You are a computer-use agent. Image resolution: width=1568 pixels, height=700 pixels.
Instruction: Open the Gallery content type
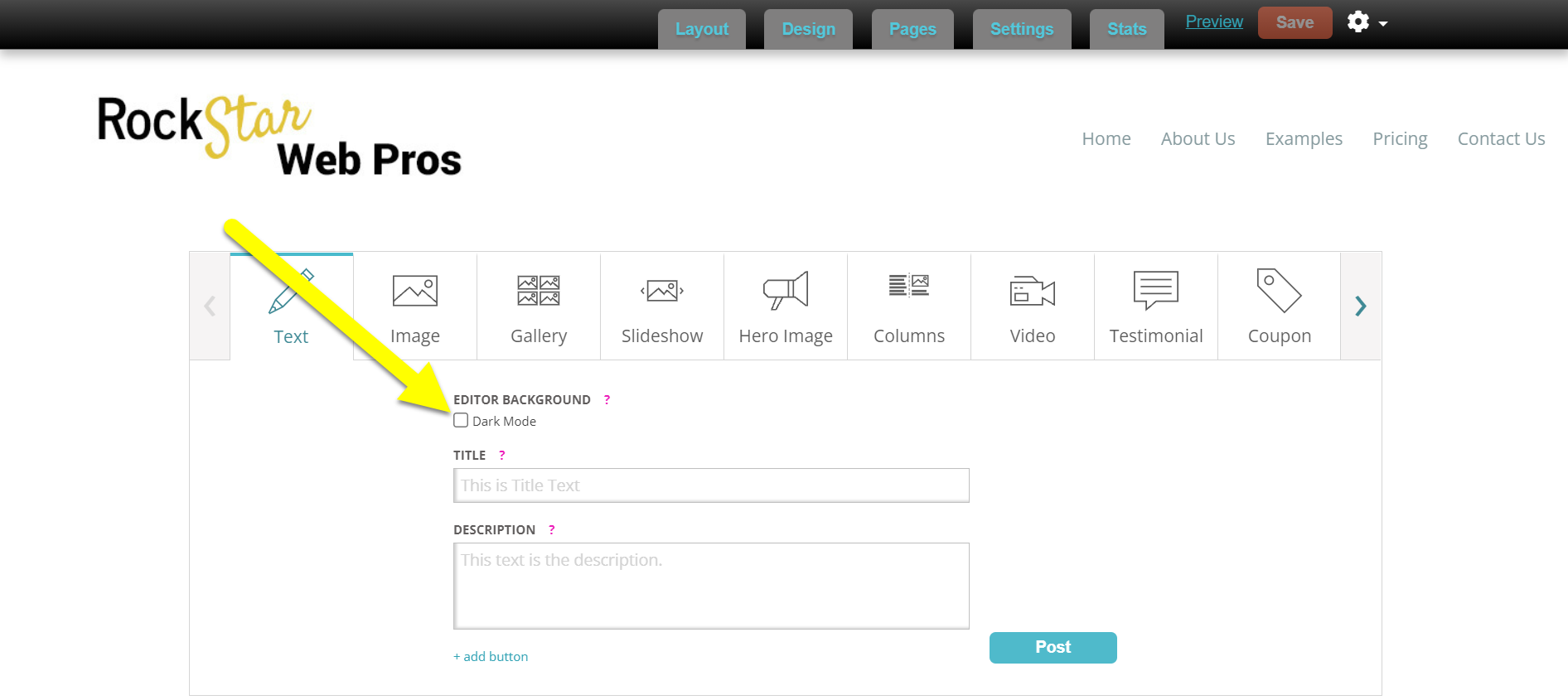tap(539, 307)
